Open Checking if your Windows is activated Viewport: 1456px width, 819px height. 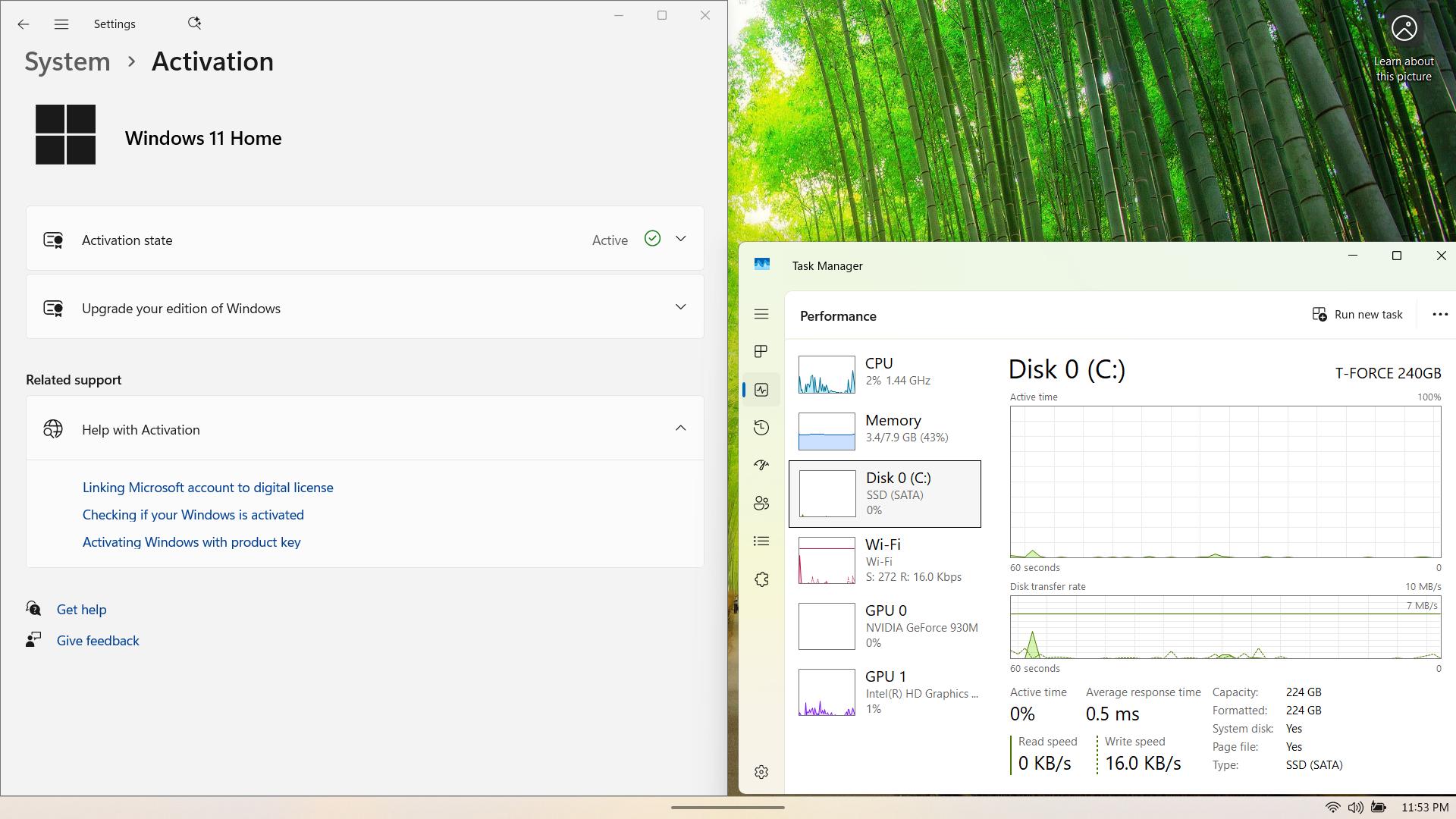coord(193,515)
